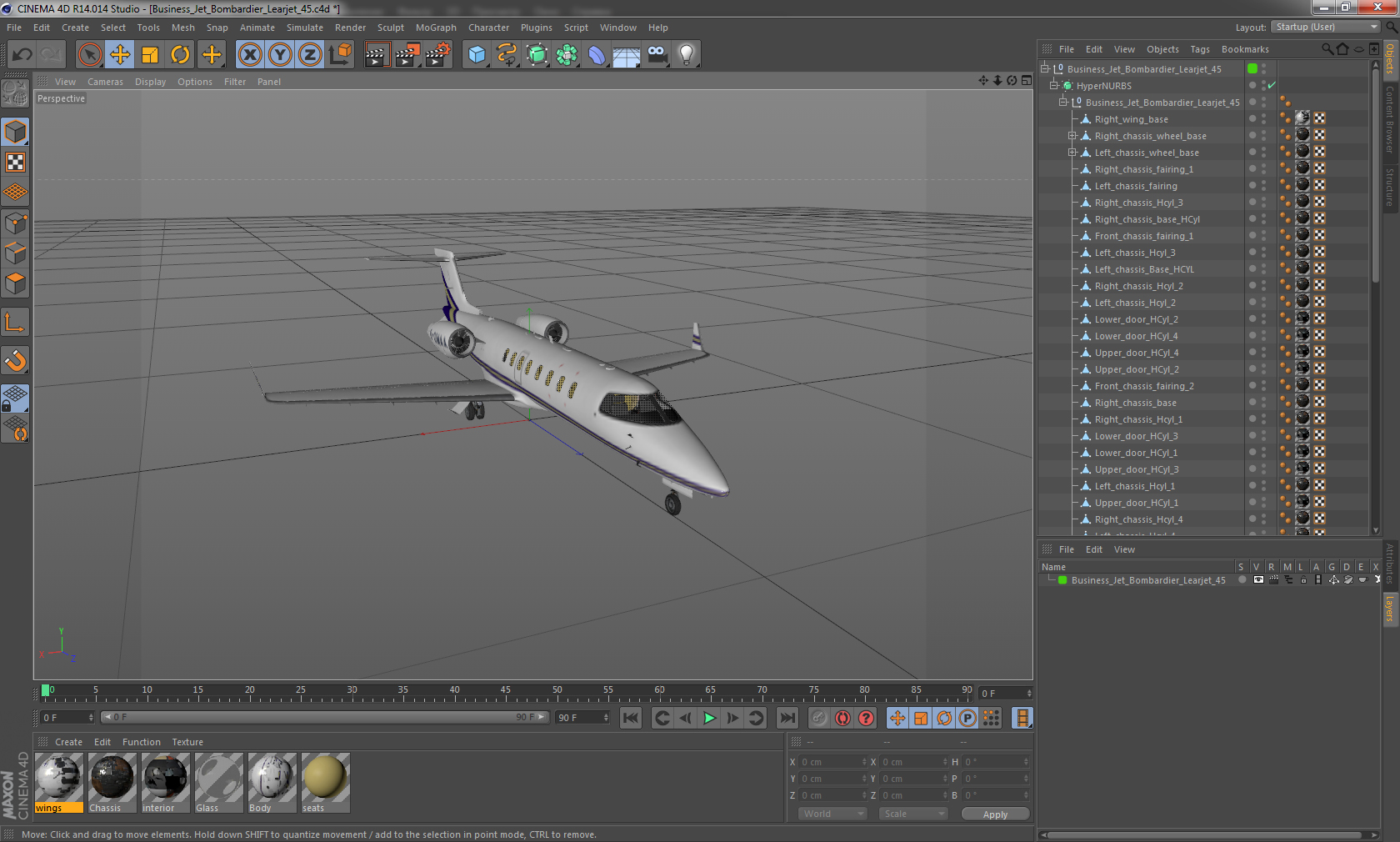Activate the Move tool
The width and height of the screenshot is (1400, 842).
click(x=120, y=55)
